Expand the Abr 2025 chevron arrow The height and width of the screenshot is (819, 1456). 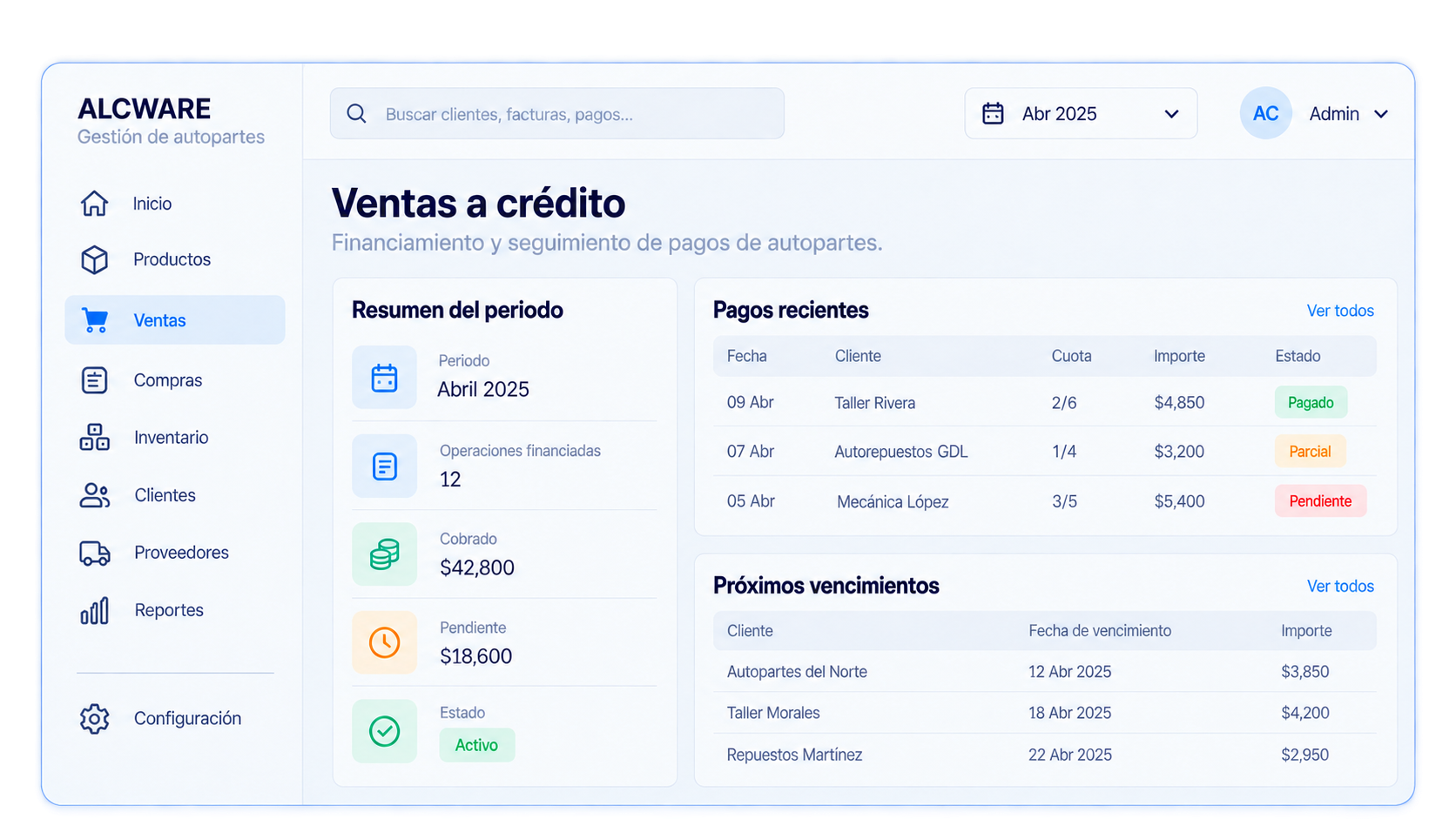(1171, 114)
